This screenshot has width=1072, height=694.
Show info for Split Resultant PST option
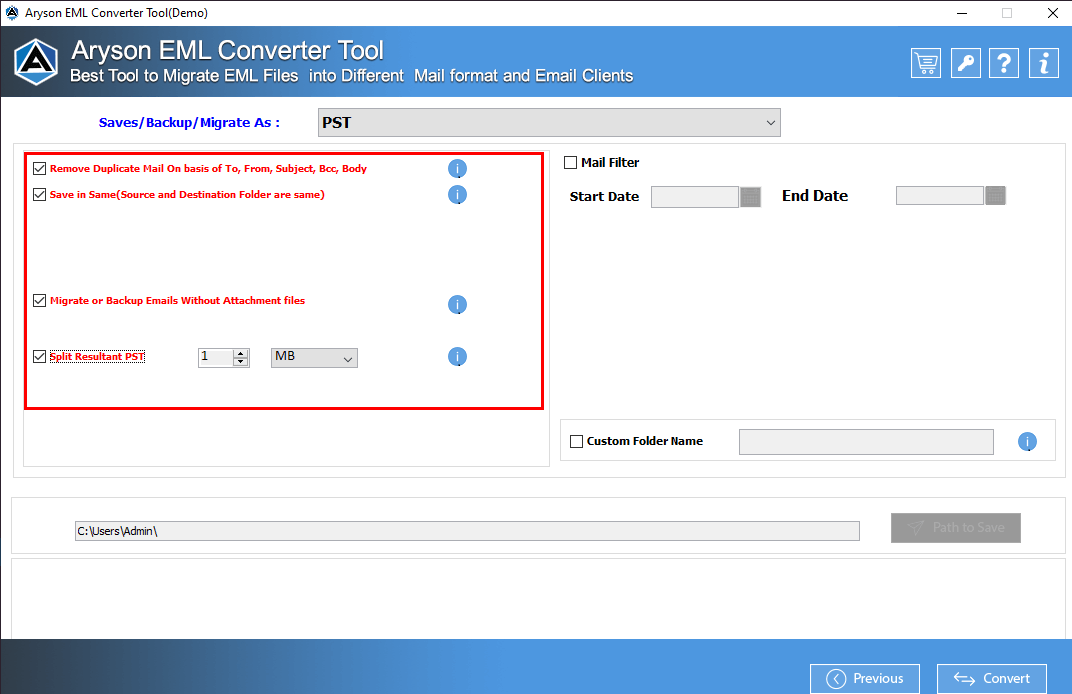tap(457, 356)
